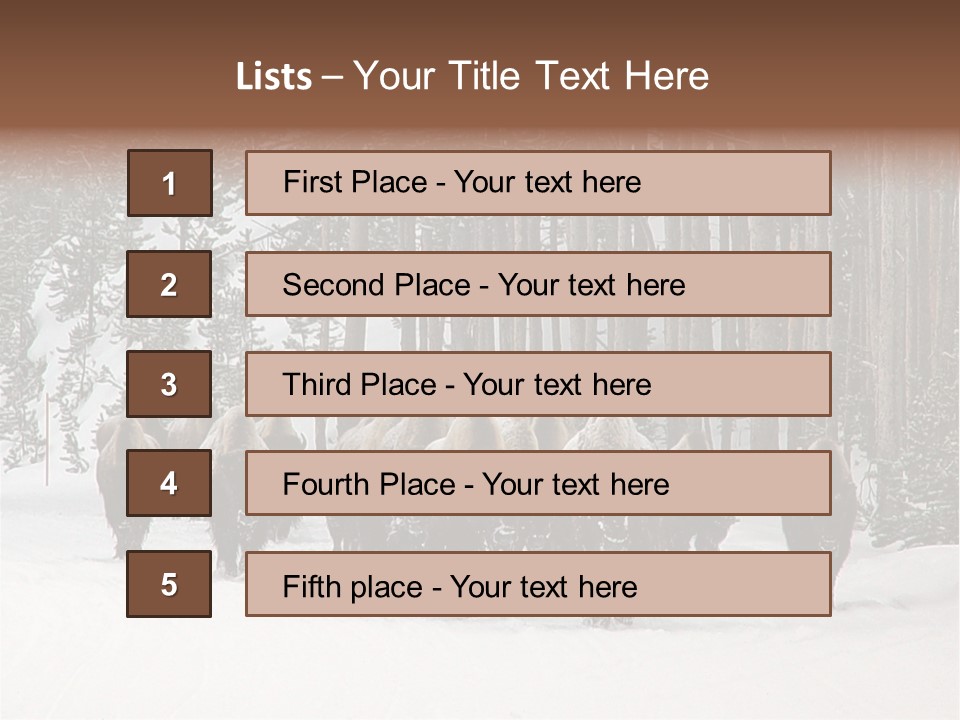This screenshot has height=720, width=960.
Task: Select the First Place text bar
Action: coord(538,183)
